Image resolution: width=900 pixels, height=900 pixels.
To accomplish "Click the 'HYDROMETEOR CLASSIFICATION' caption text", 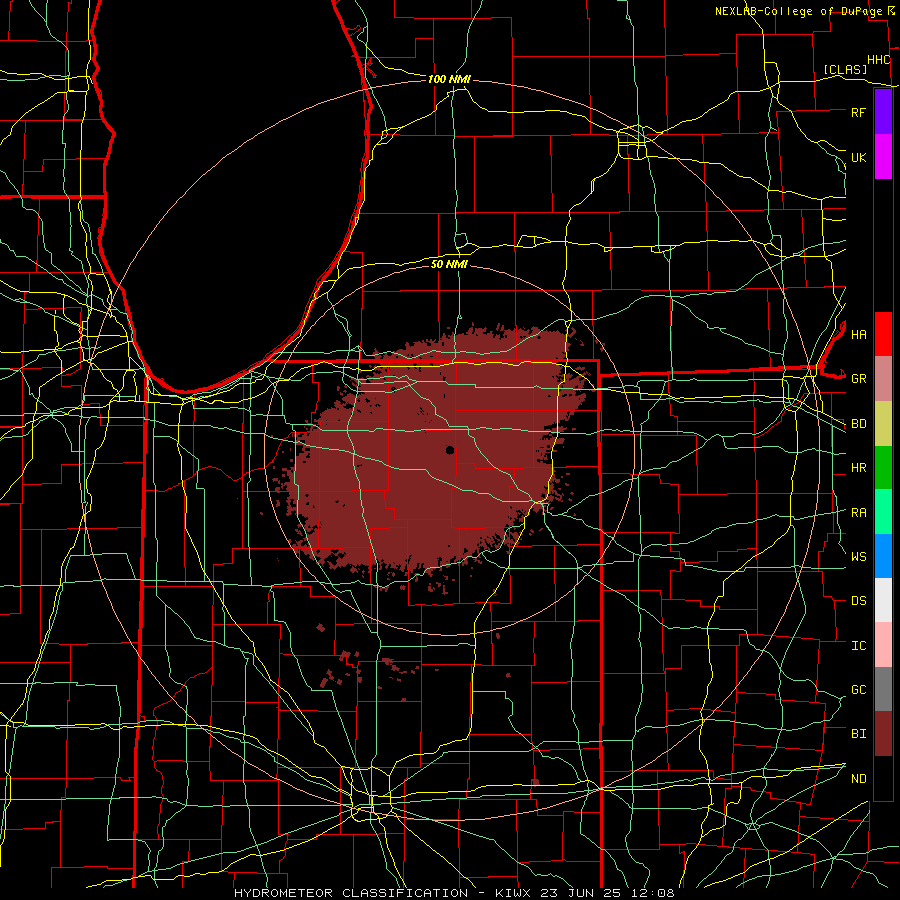I will click(x=351, y=893).
